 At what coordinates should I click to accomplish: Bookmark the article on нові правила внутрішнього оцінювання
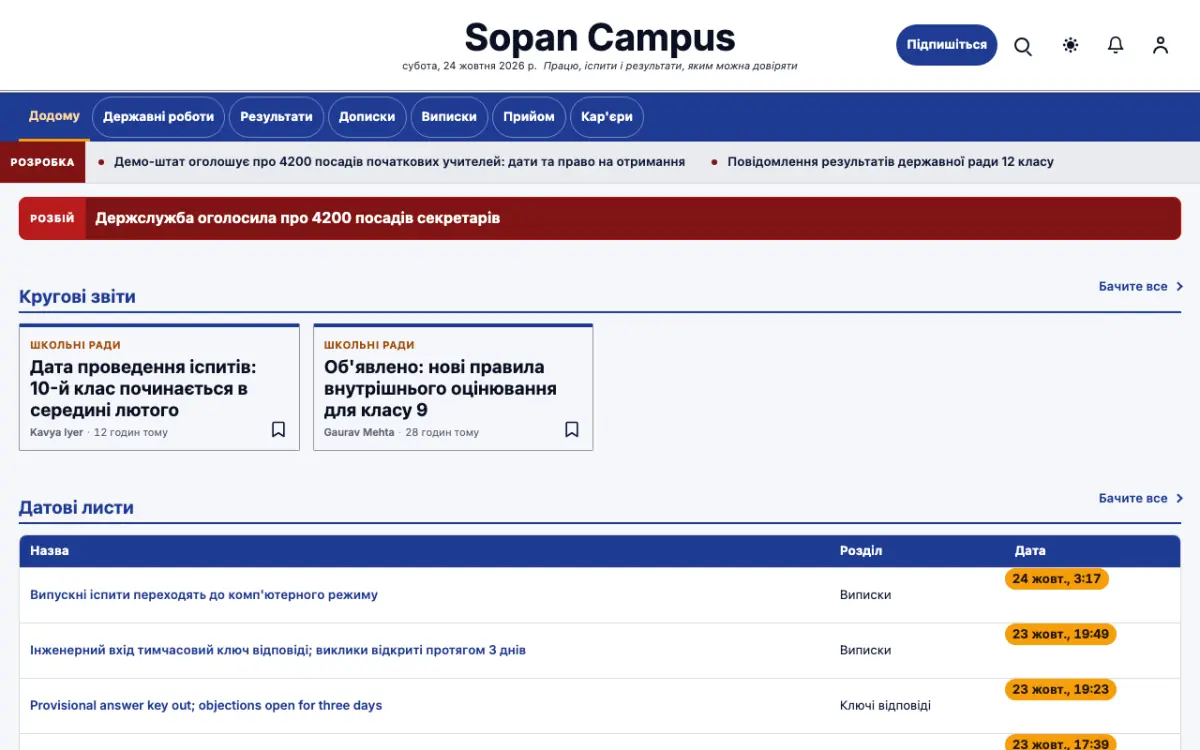click(x=572, y=429)
